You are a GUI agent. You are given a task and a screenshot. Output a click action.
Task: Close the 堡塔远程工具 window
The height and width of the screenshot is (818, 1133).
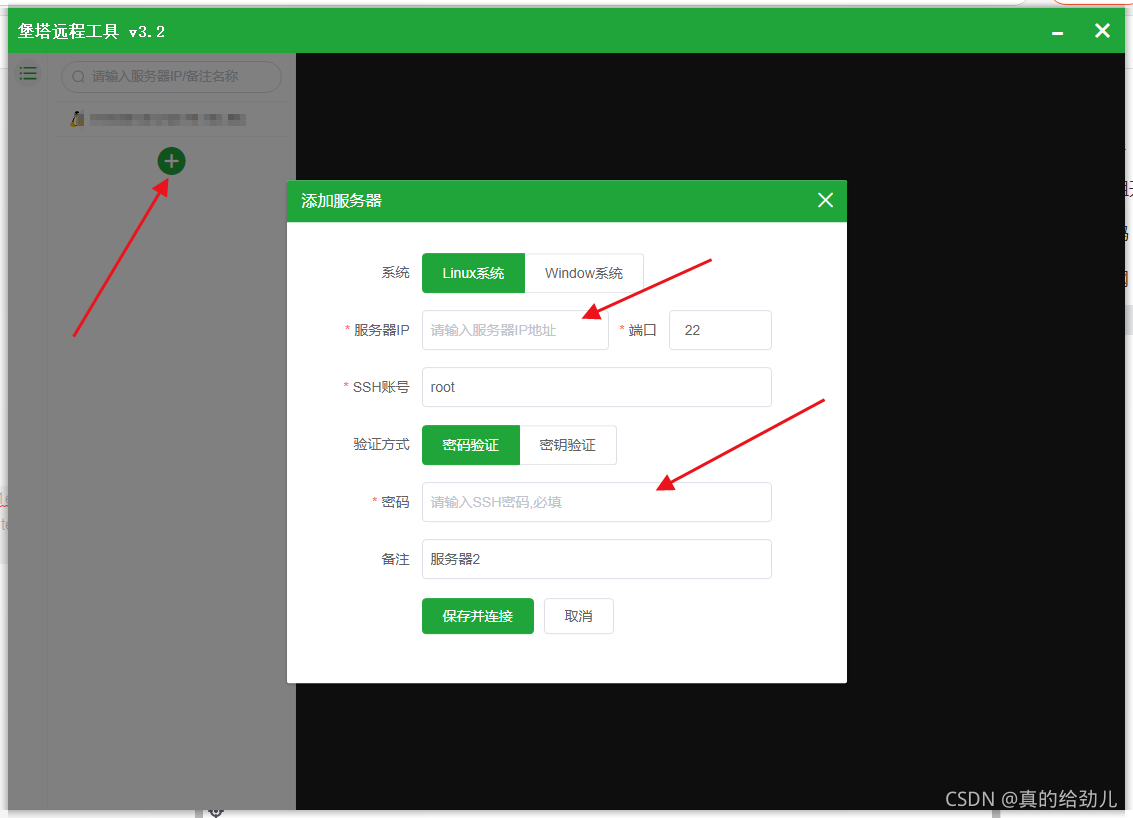click(x=1102, y=30)
